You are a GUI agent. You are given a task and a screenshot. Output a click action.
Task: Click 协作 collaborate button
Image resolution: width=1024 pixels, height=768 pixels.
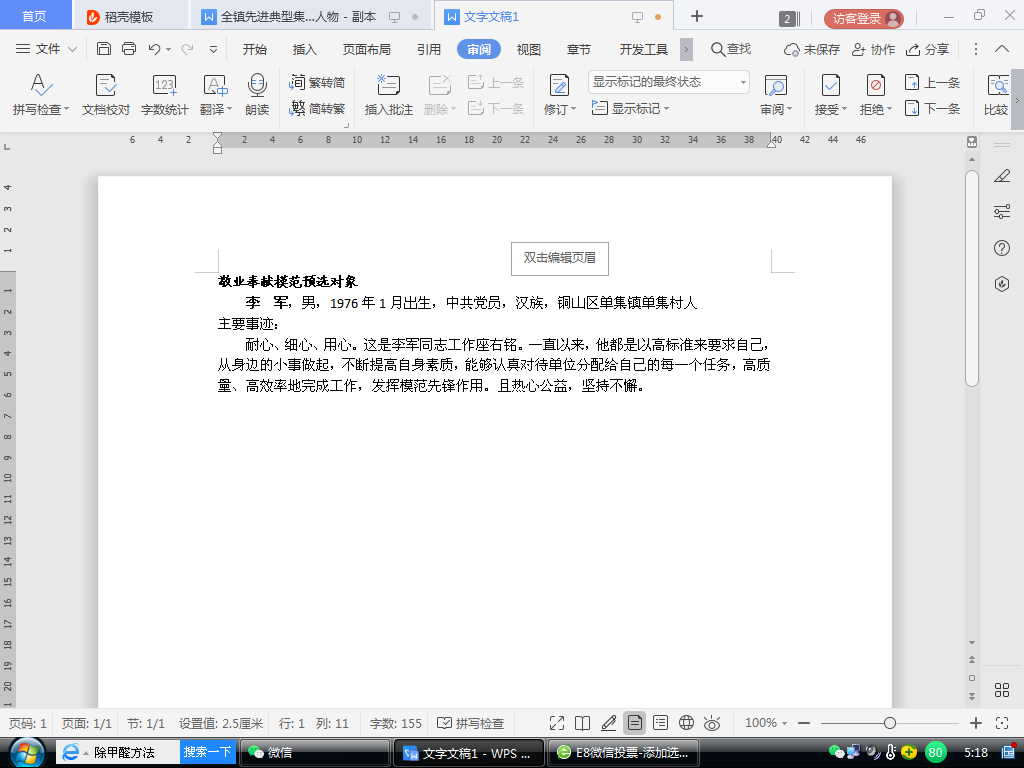[x=873, y=49]
